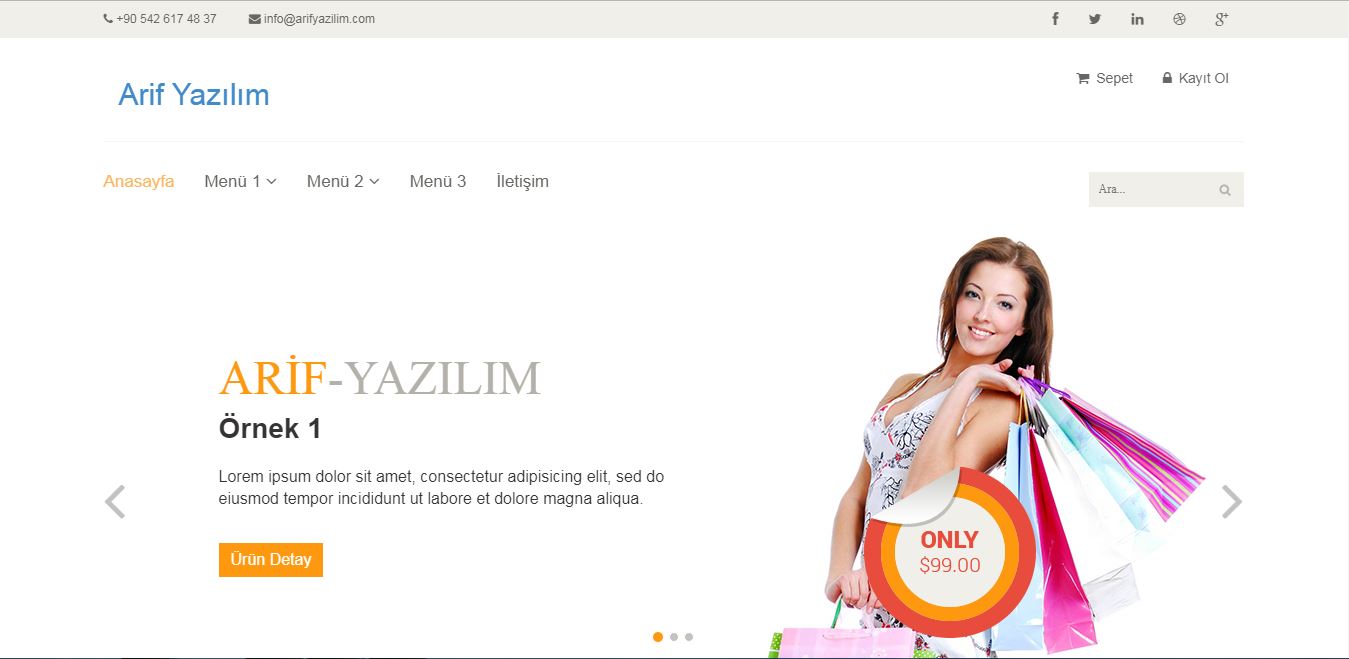The image size is (1349, 659).
Task: Click the Ürün Detay button
Action: [x=270, y=560]
